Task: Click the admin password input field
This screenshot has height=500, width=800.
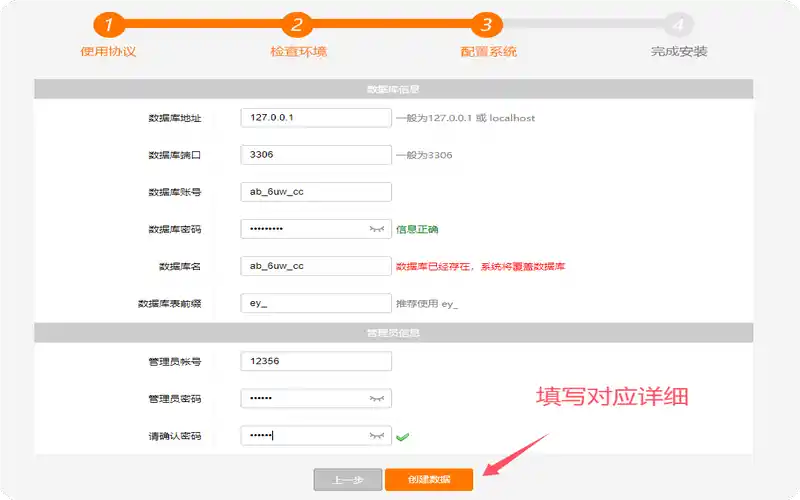Action: (x=316, y=398)
